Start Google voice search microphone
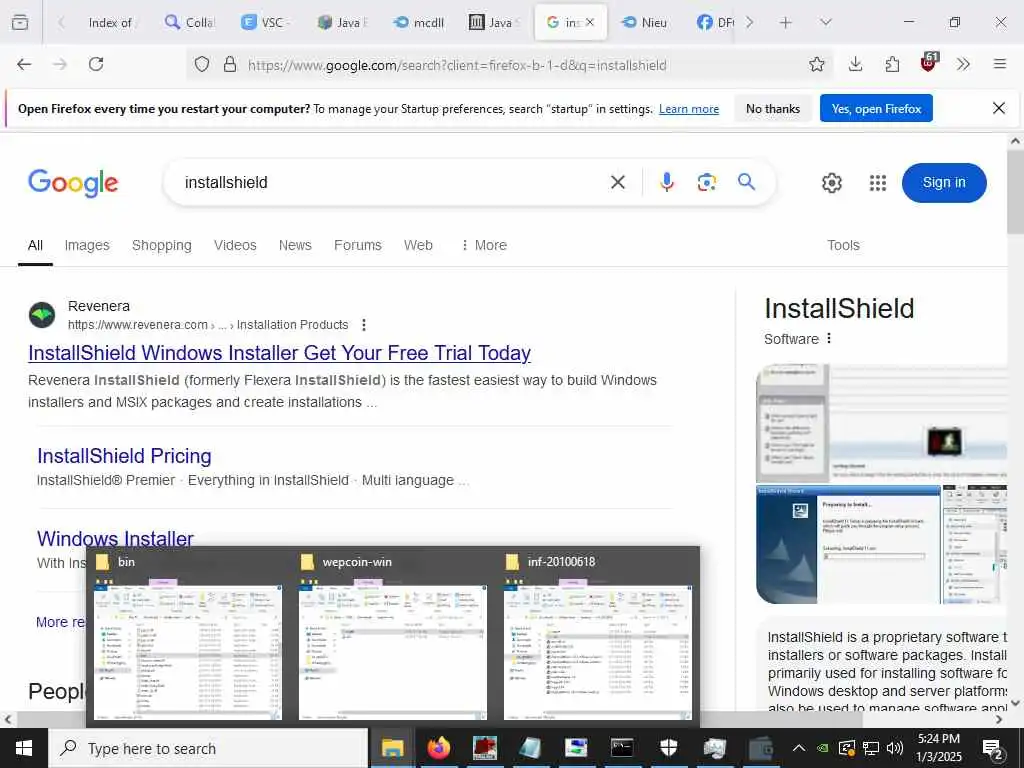The height and width of the screenshot is (768, 1024). (x=666, y=182)
